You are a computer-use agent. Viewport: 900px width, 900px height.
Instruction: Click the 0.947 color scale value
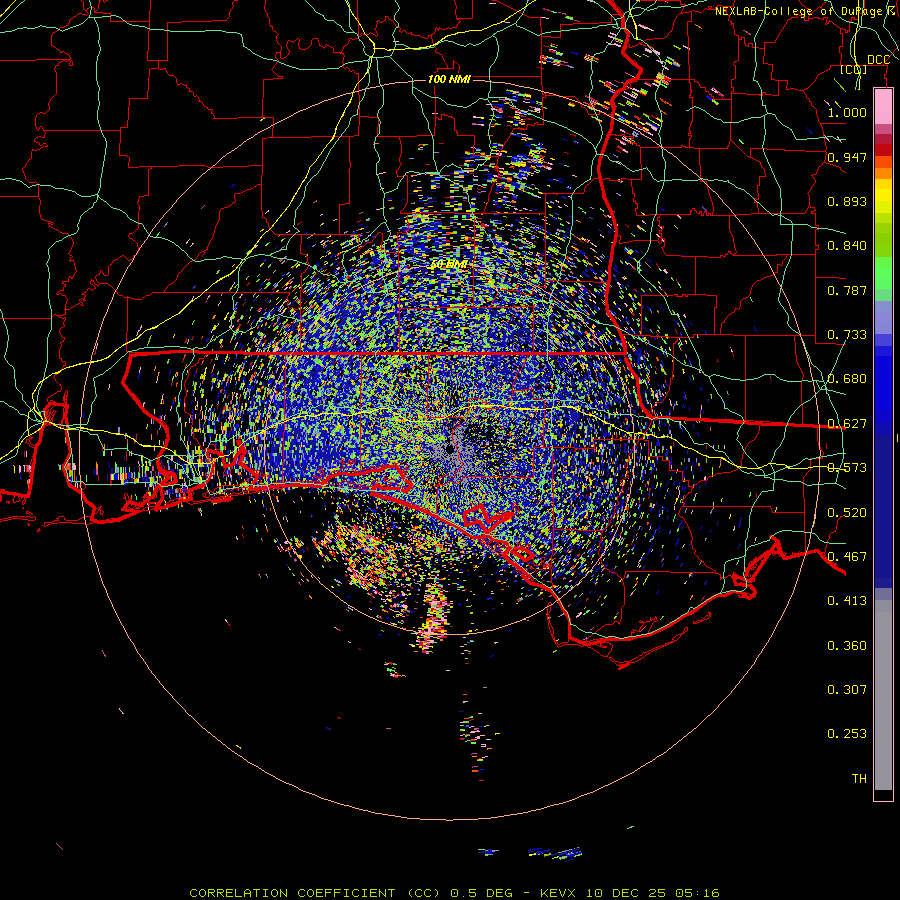click(x=847, y=157)
